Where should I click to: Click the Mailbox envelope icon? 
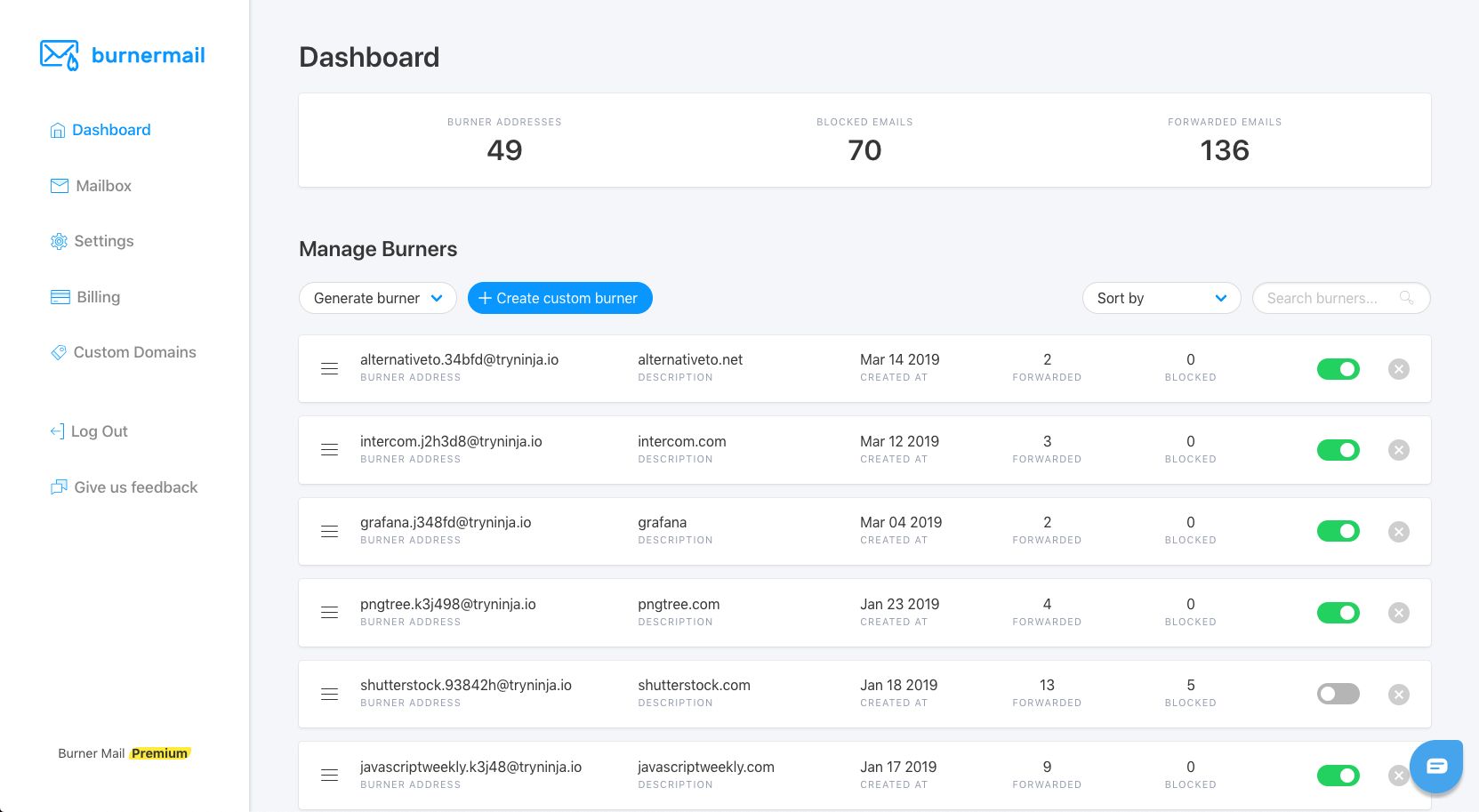pos(60,186)
